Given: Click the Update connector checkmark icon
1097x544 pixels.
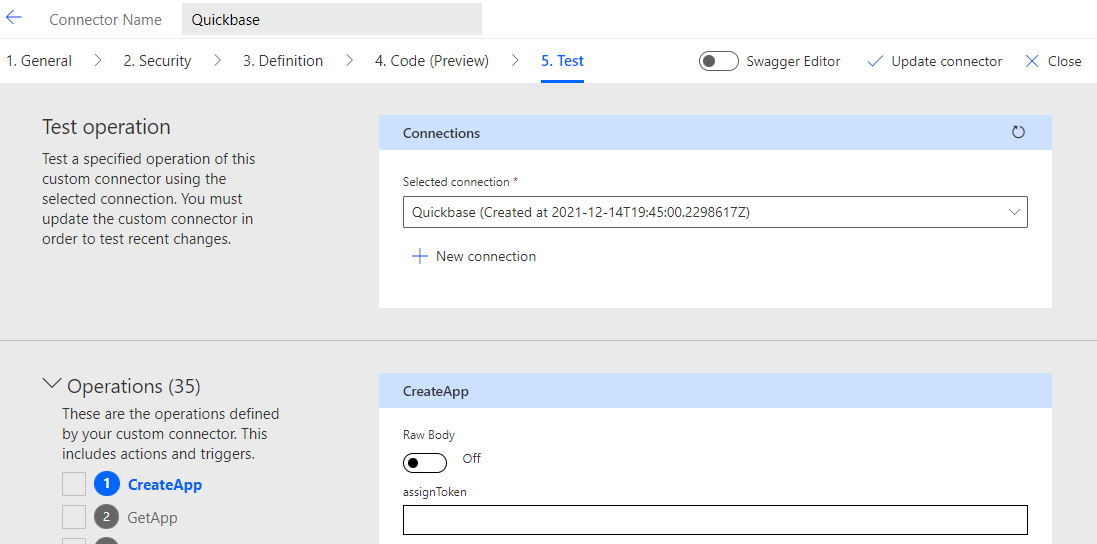Looking at the screenshot, I should coord(875,61).
